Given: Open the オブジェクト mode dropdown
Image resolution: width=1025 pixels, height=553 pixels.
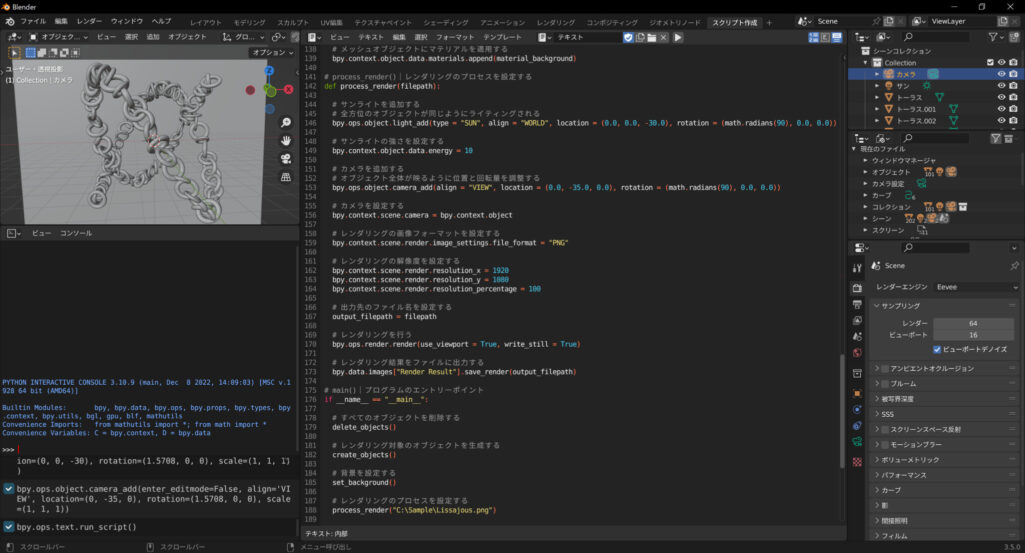Looking at the screenshot, I should point(58,37).
